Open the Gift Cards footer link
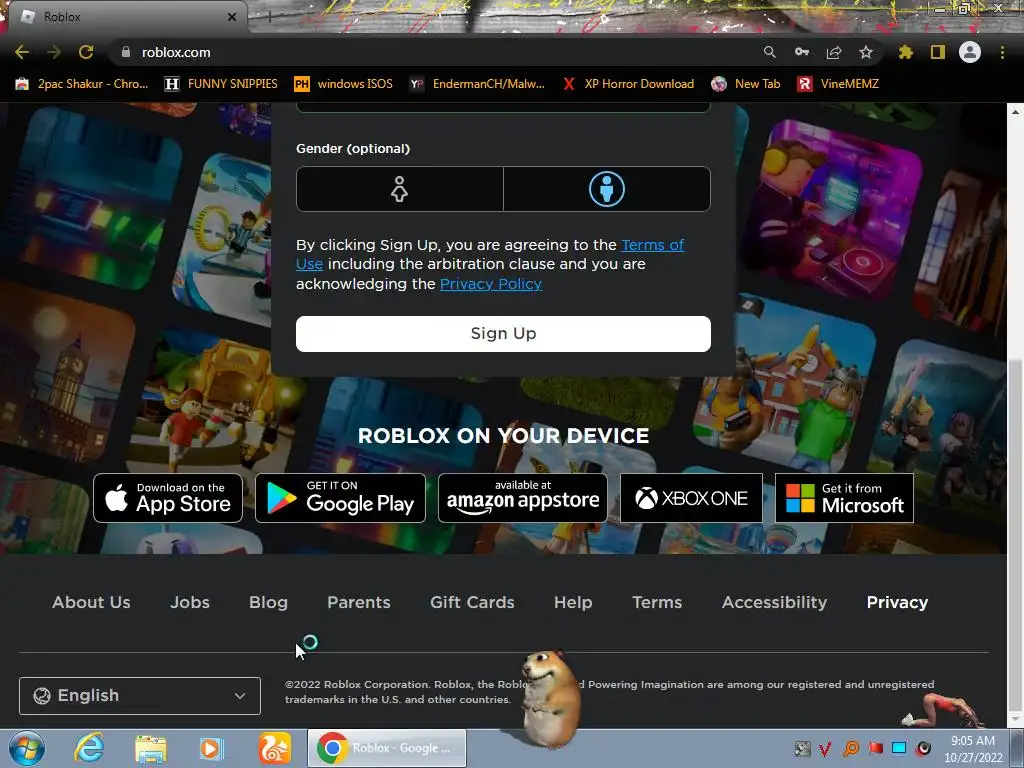The height and width of the screenshot is (768, 1024). (x=472, y=602)
